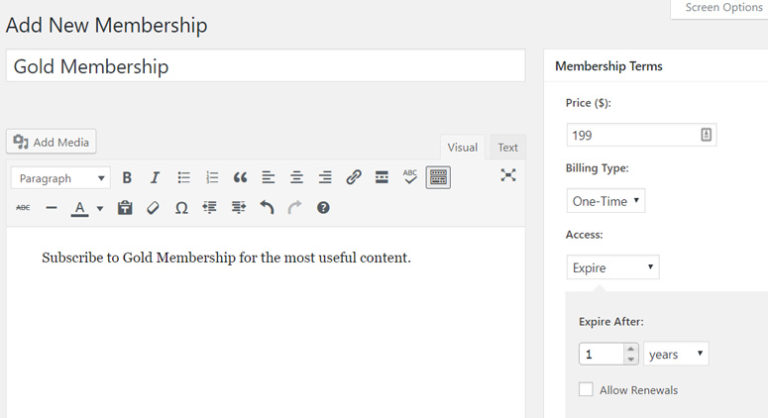
Task: Click the special character omega icon
Action: 181,208
